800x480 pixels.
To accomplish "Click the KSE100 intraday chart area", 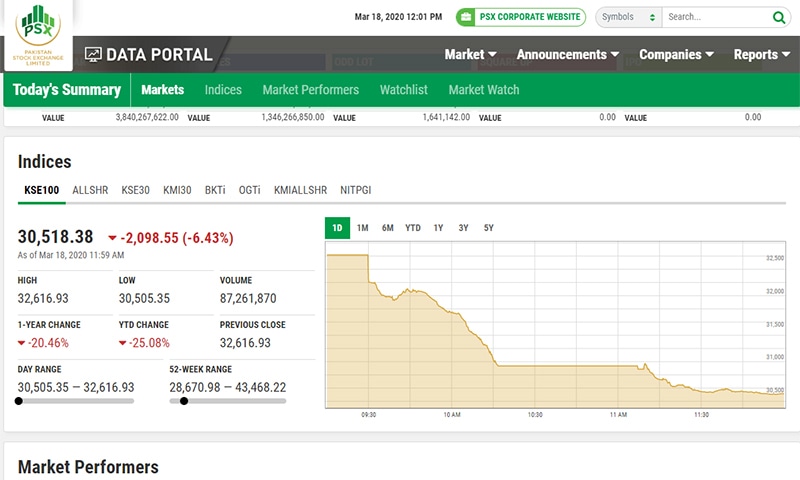I will 555,325.
